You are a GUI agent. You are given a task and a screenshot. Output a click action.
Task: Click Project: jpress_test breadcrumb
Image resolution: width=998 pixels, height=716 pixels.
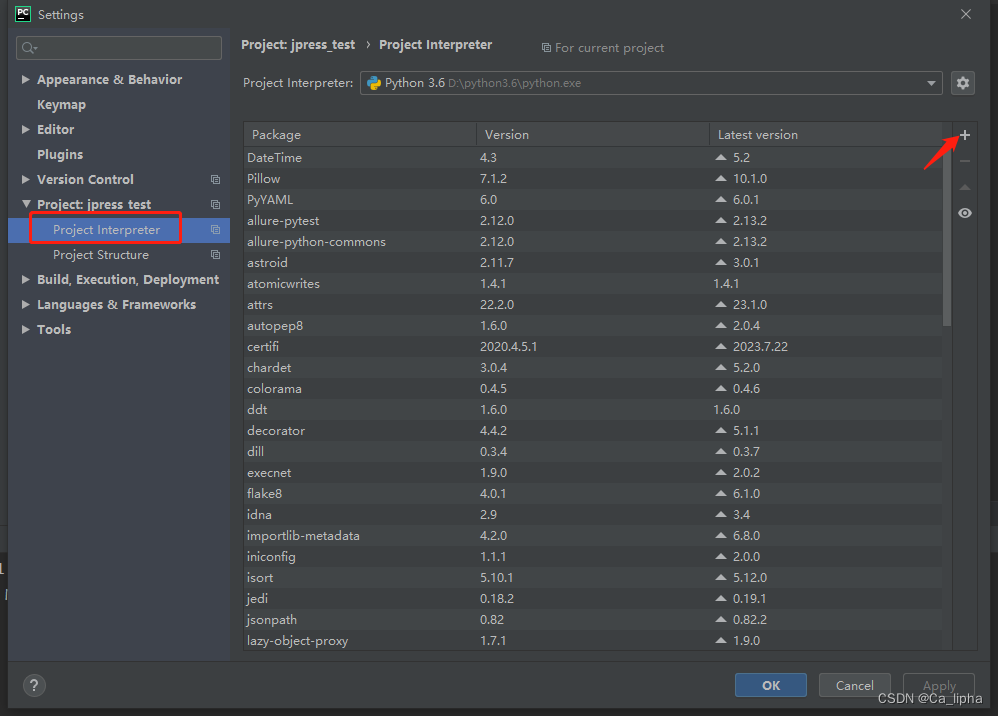point(298,45)
